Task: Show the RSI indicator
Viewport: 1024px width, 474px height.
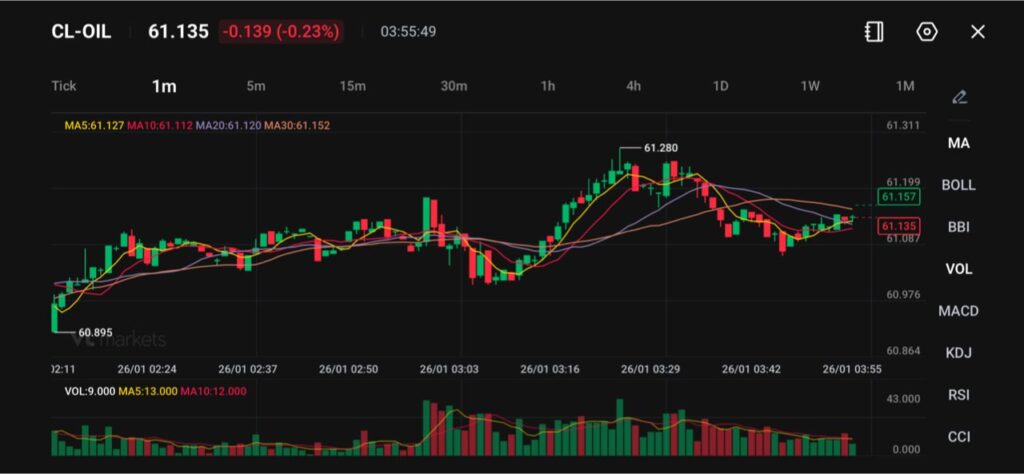Action: [958, 395]
